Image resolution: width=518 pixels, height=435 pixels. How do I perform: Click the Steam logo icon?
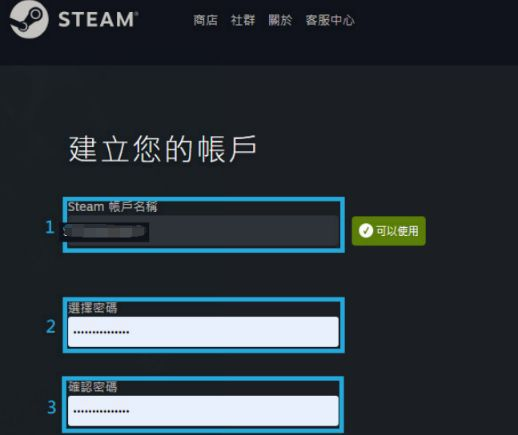(x=29, y=19)
